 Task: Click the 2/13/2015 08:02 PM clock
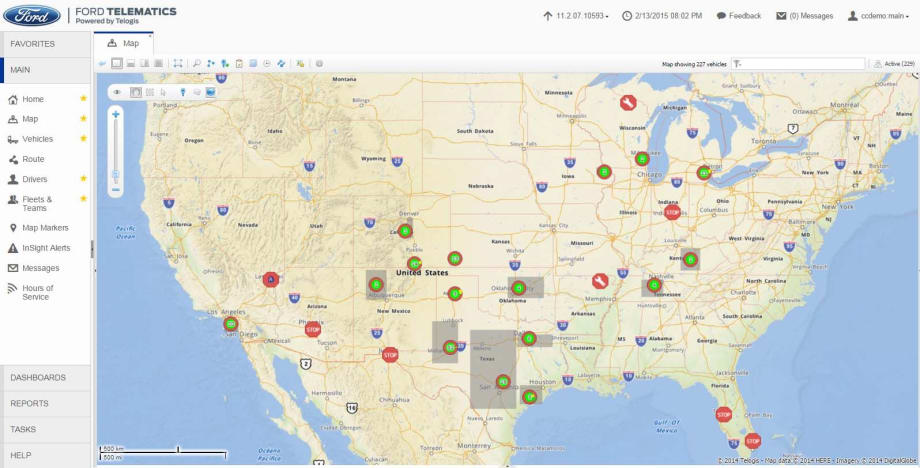(662, 16)
